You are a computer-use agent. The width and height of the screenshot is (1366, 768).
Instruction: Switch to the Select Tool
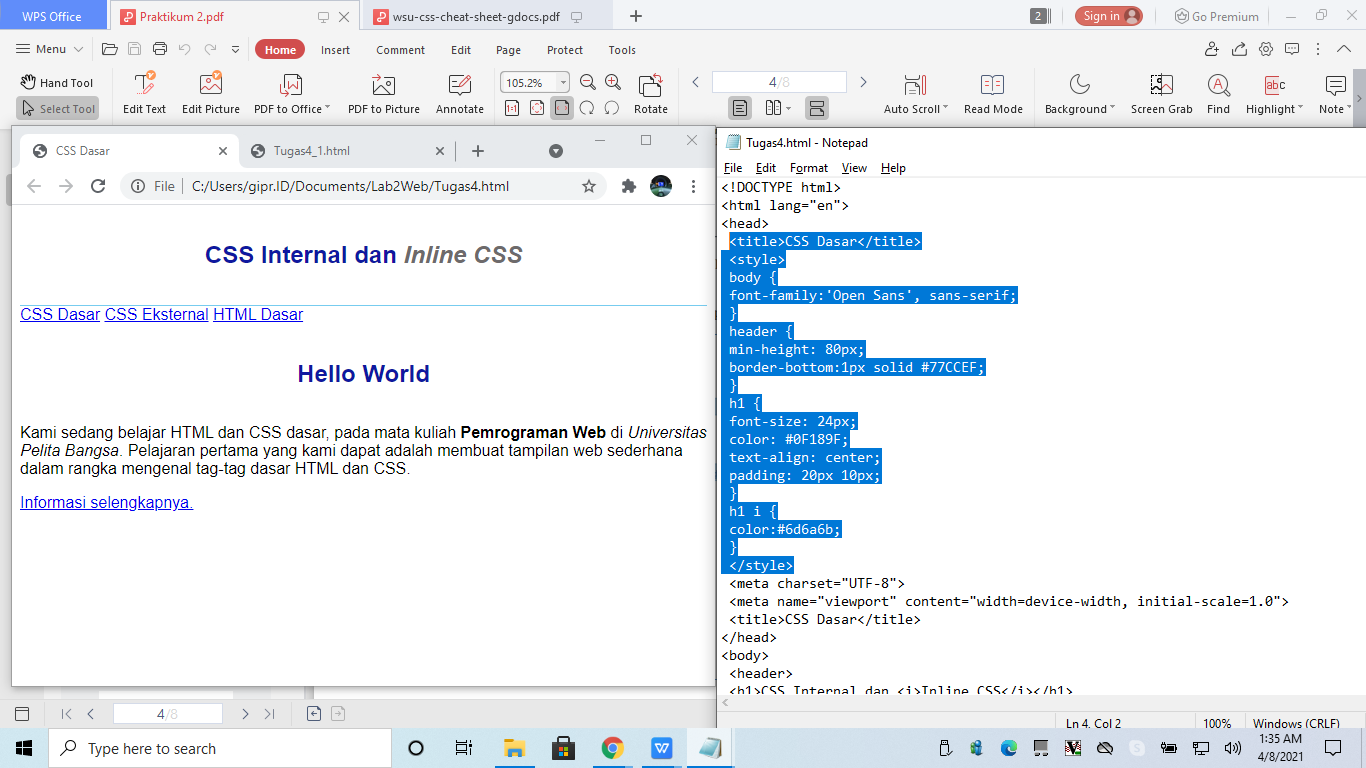tap(57, 108)
